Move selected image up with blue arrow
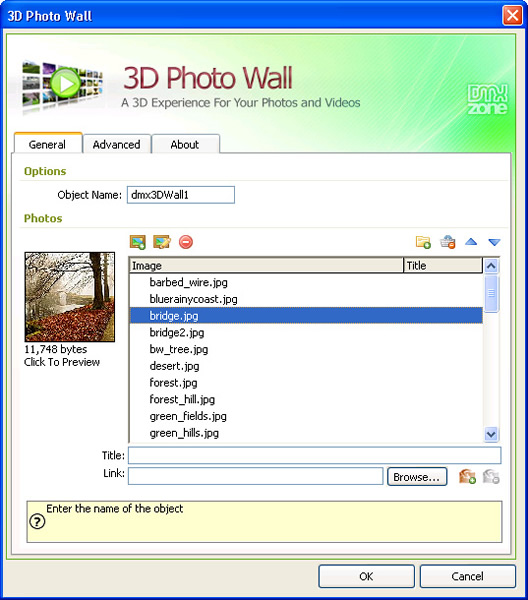This screenshot has height=600, width=528. (471, 242)
